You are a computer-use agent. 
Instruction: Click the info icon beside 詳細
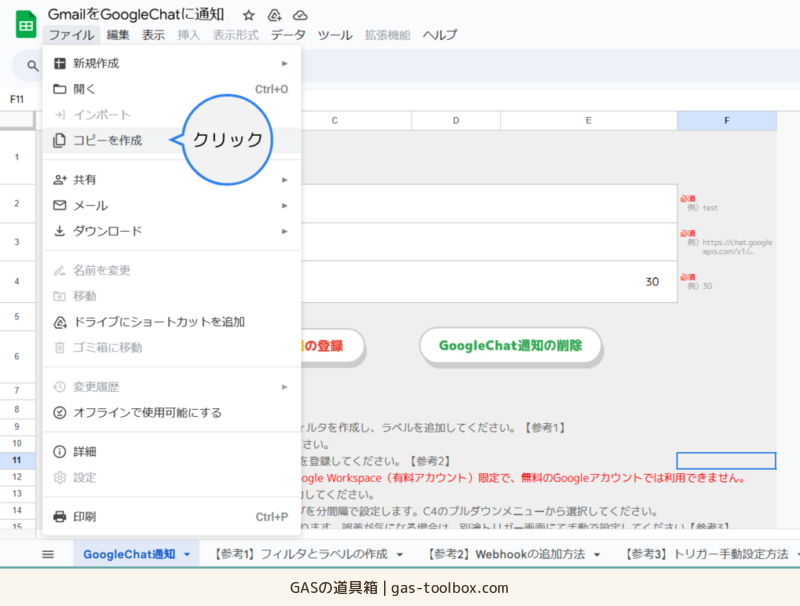pyautogui.click(x=60, y=451)
